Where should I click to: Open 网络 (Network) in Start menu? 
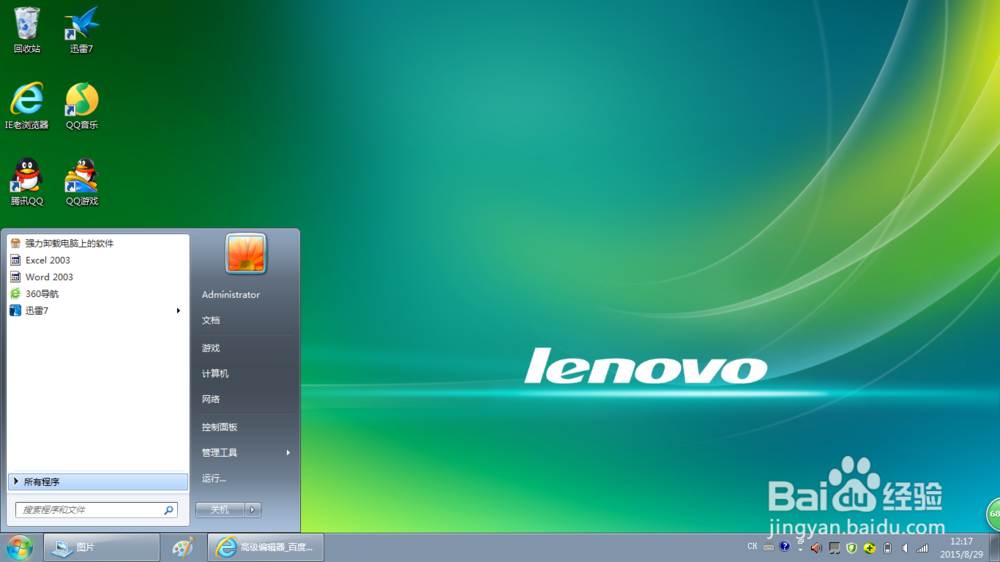(210, 399)
